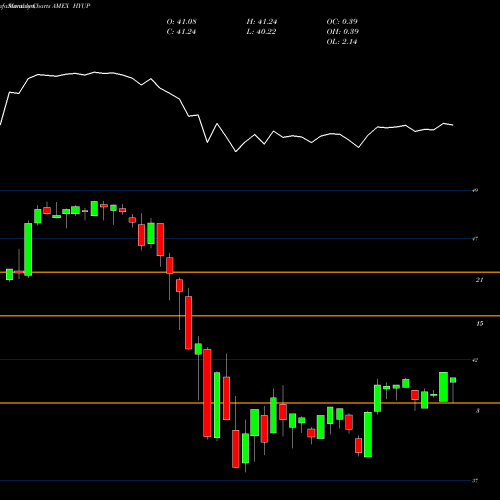Click the 21 label under the orange line
This screenshot has height=500, width=500.
pyautogui.click(x=479, y=280)
